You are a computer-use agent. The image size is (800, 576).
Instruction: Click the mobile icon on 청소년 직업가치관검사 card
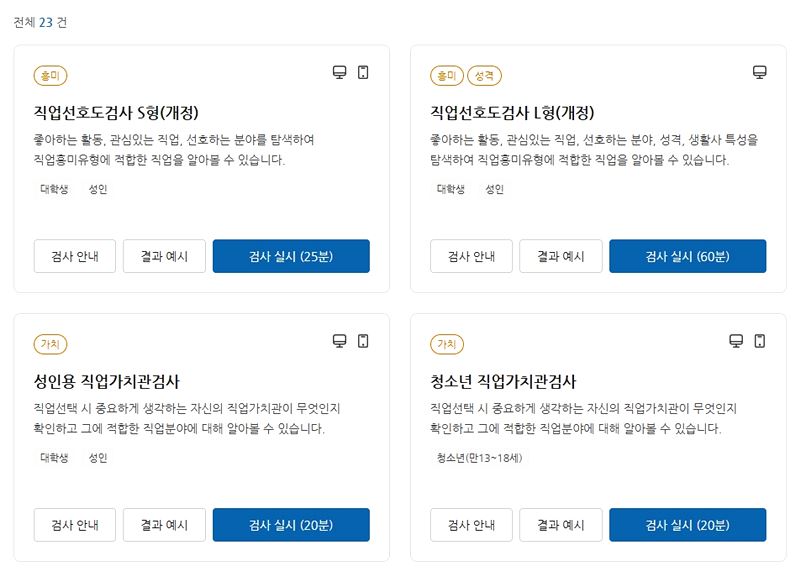760,341
